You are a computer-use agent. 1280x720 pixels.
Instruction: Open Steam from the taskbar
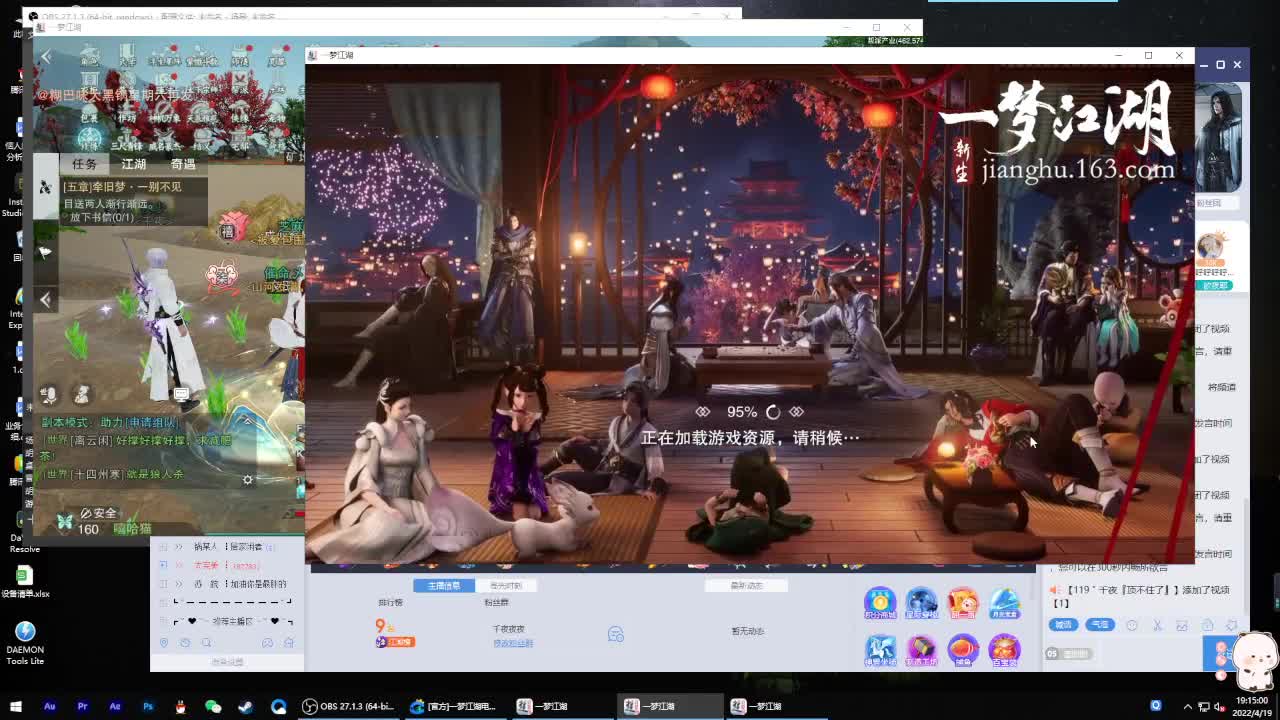coord(245,706)
